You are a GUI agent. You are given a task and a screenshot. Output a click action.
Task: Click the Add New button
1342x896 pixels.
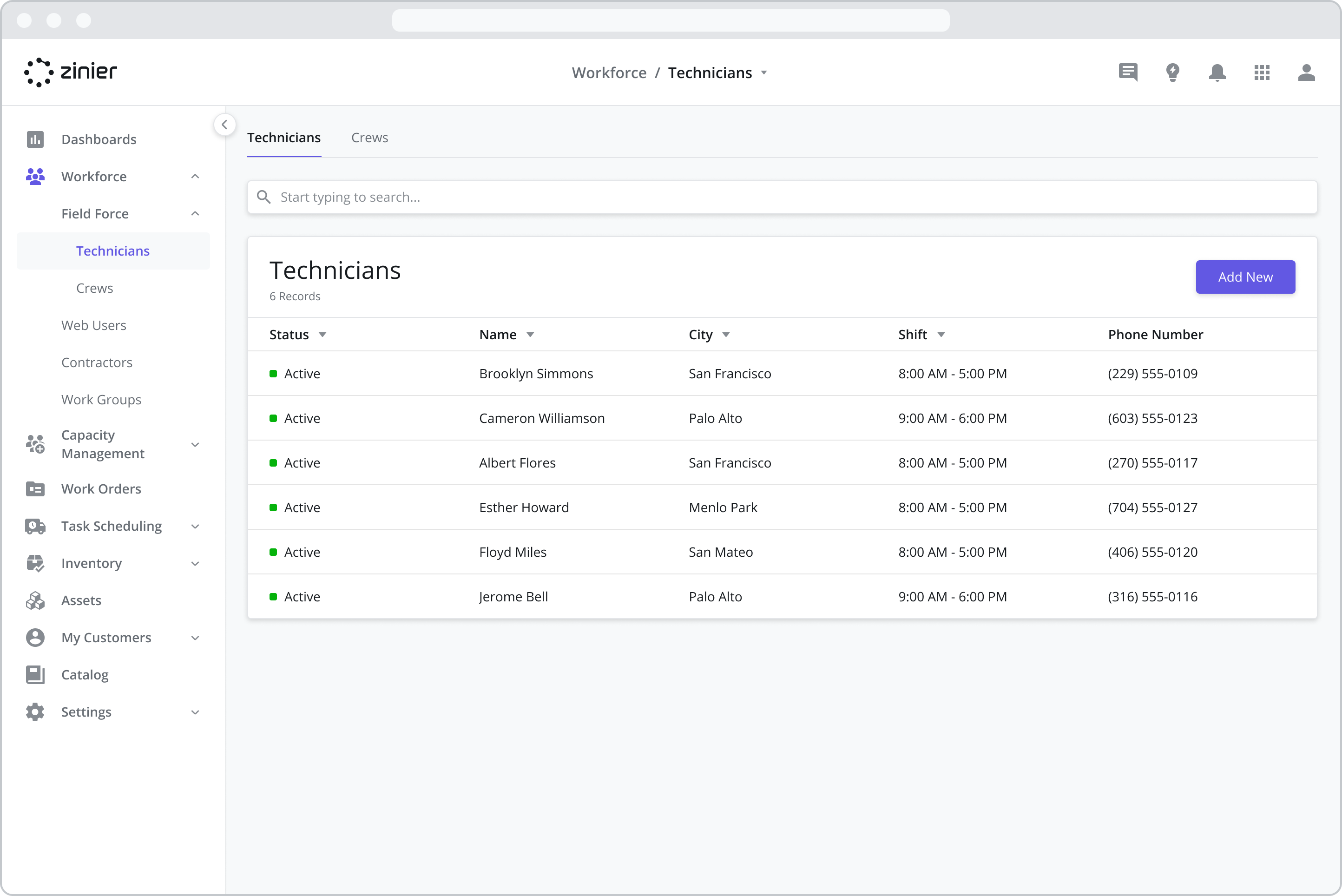click(x=1245, y=277)
